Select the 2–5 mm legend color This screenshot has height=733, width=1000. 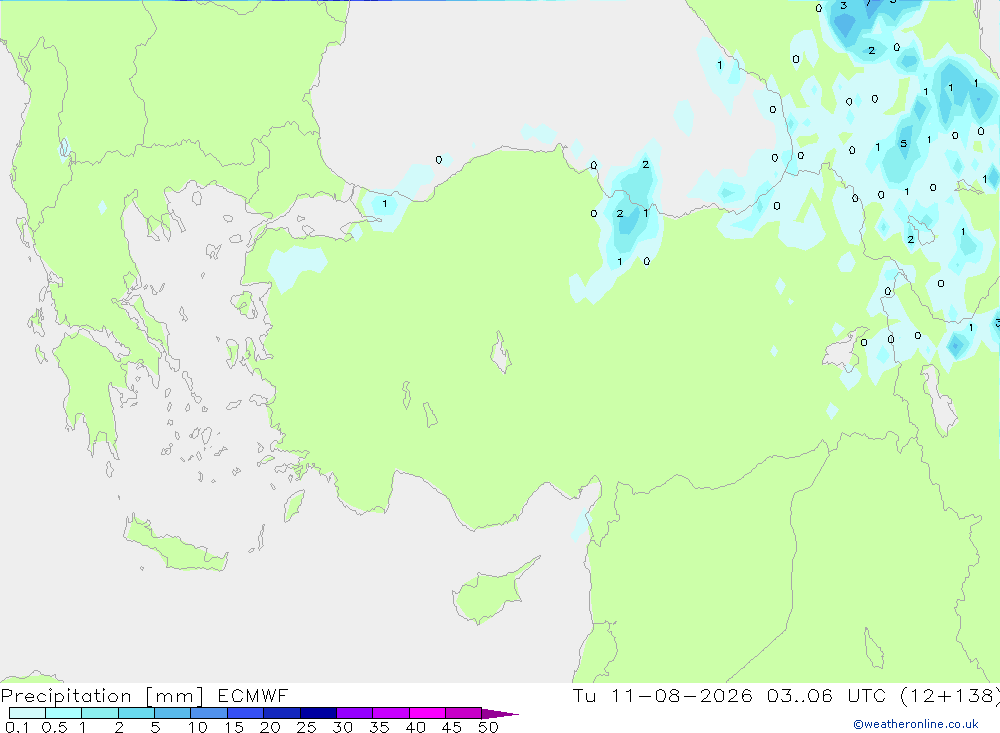click(x=136, y=713)
